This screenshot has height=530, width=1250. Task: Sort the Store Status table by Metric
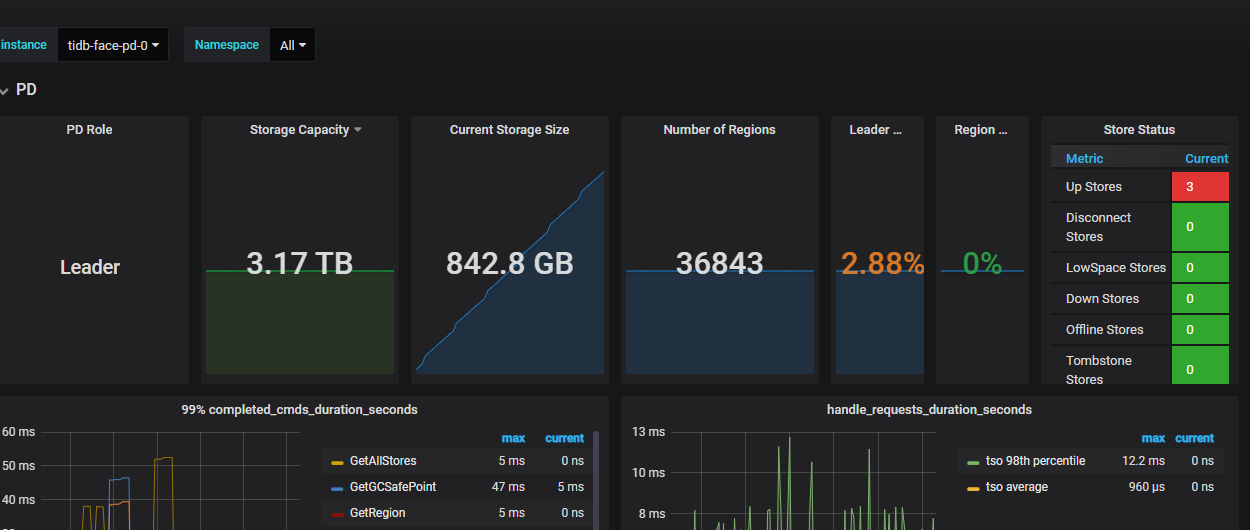point(1084,158)
